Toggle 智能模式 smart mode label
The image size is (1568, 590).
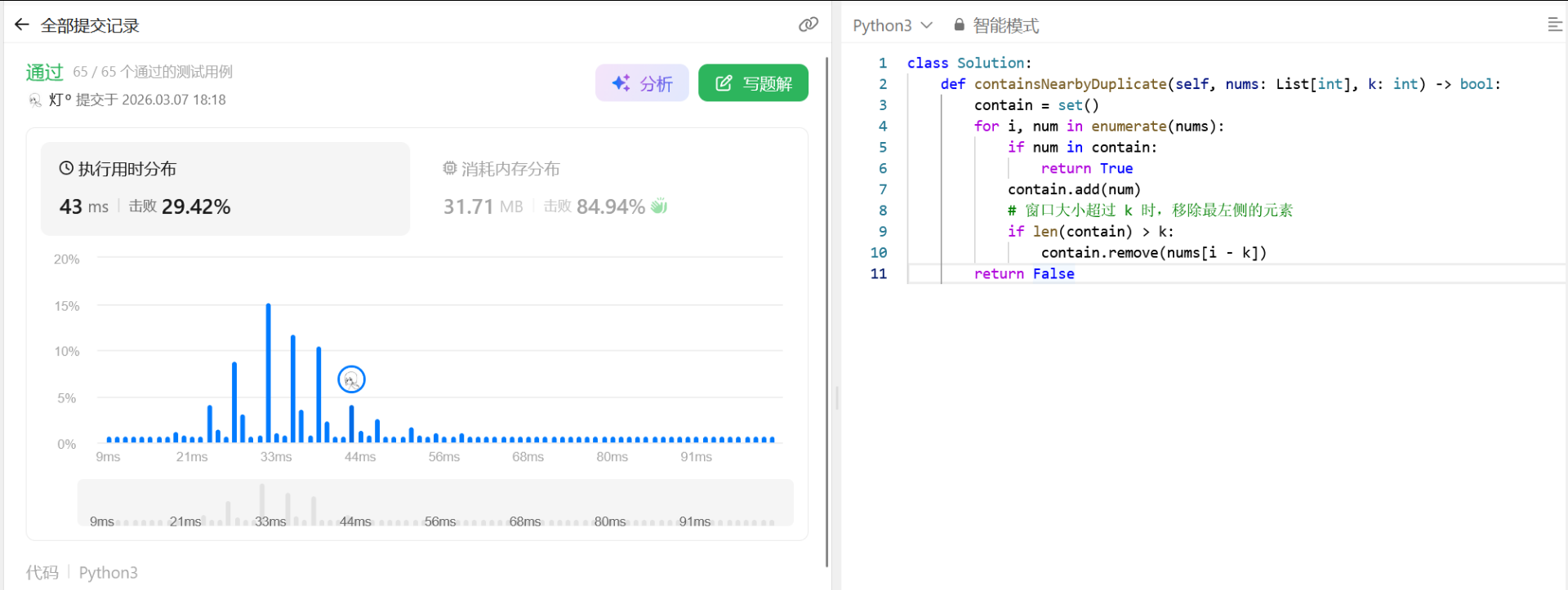[x=1005, y=25]
